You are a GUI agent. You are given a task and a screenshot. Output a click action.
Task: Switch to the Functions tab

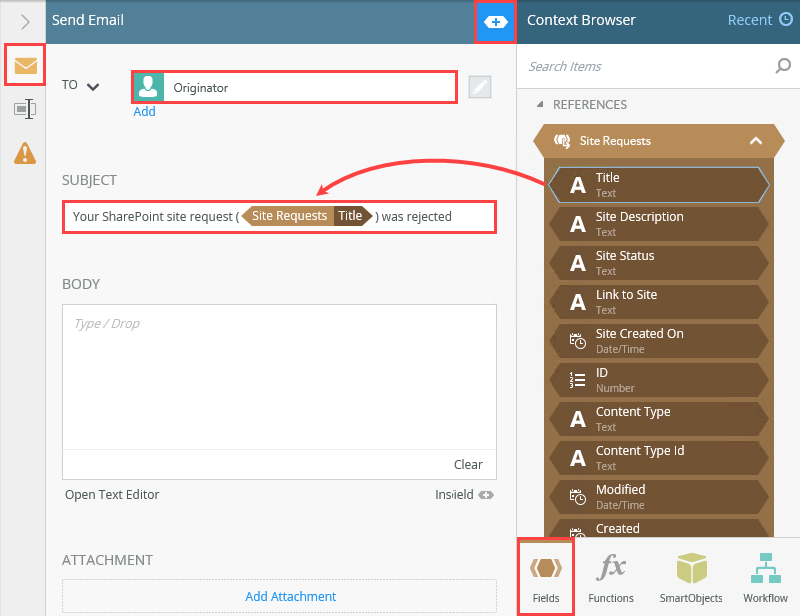tap(611, 576)
